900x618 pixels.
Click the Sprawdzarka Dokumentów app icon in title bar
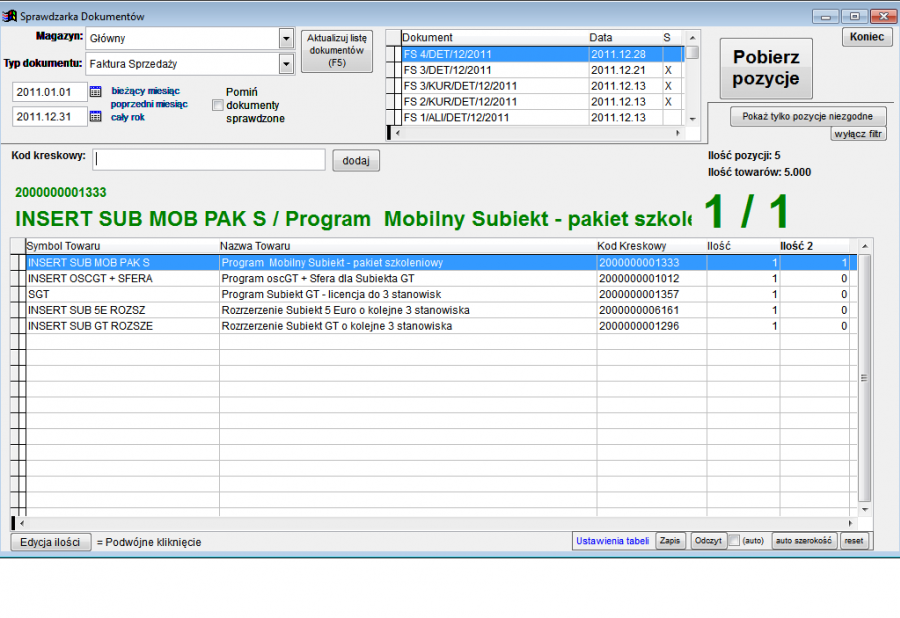click(x=9, y=16)
